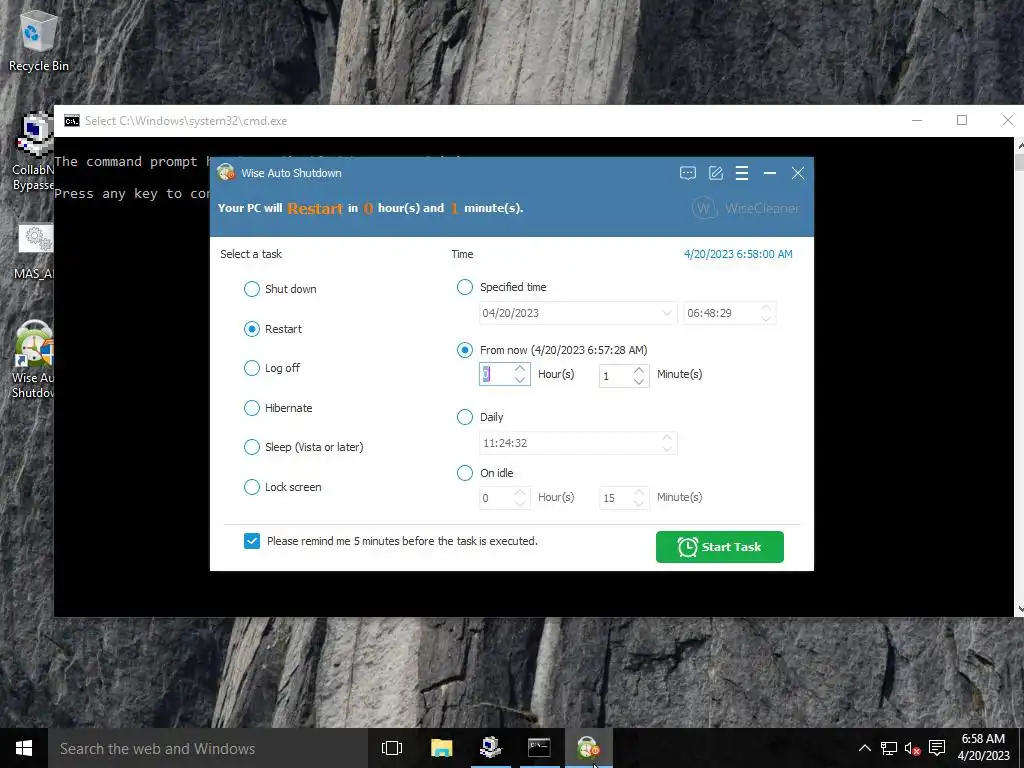The height and width of the screenshot is (768, 1024).
Task: Click the muted volume tray icon
Action: pos(912,748)
